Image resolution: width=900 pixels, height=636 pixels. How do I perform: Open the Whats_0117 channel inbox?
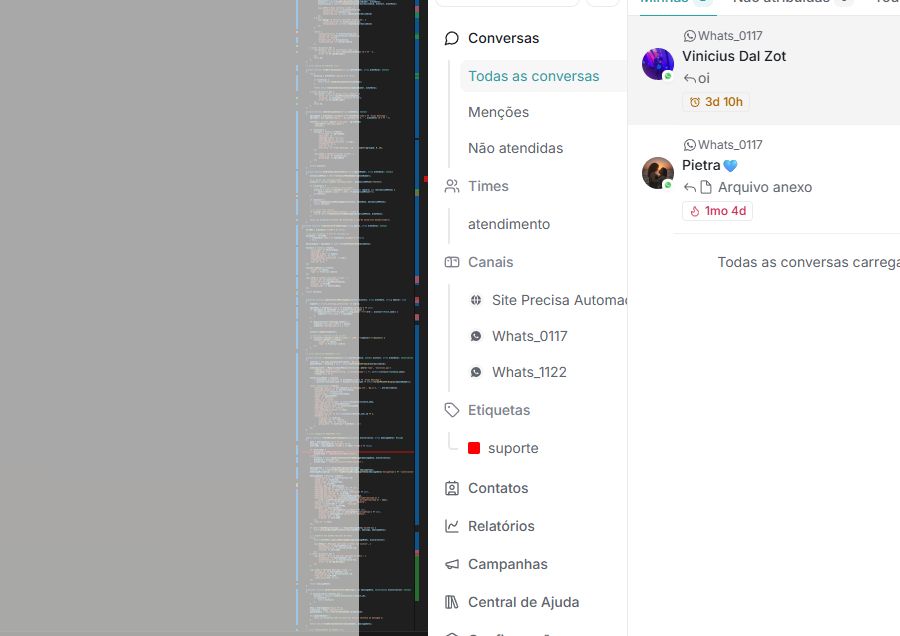(x=529, y=336)
